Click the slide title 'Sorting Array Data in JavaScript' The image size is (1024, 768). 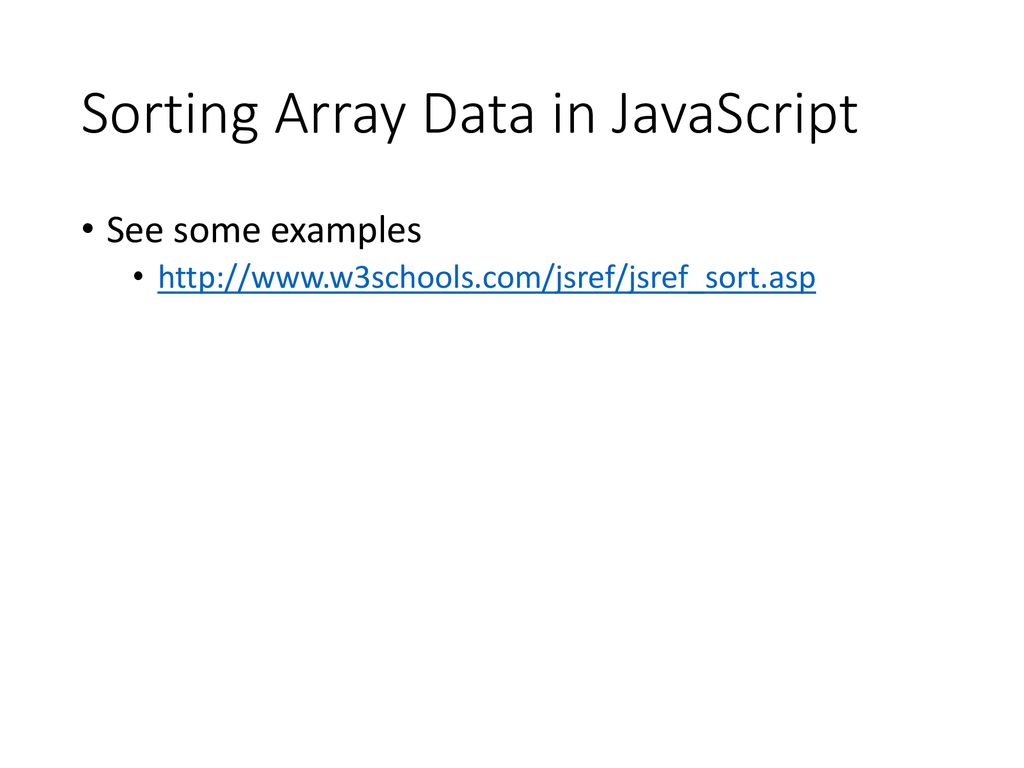[x=470, y=115]
